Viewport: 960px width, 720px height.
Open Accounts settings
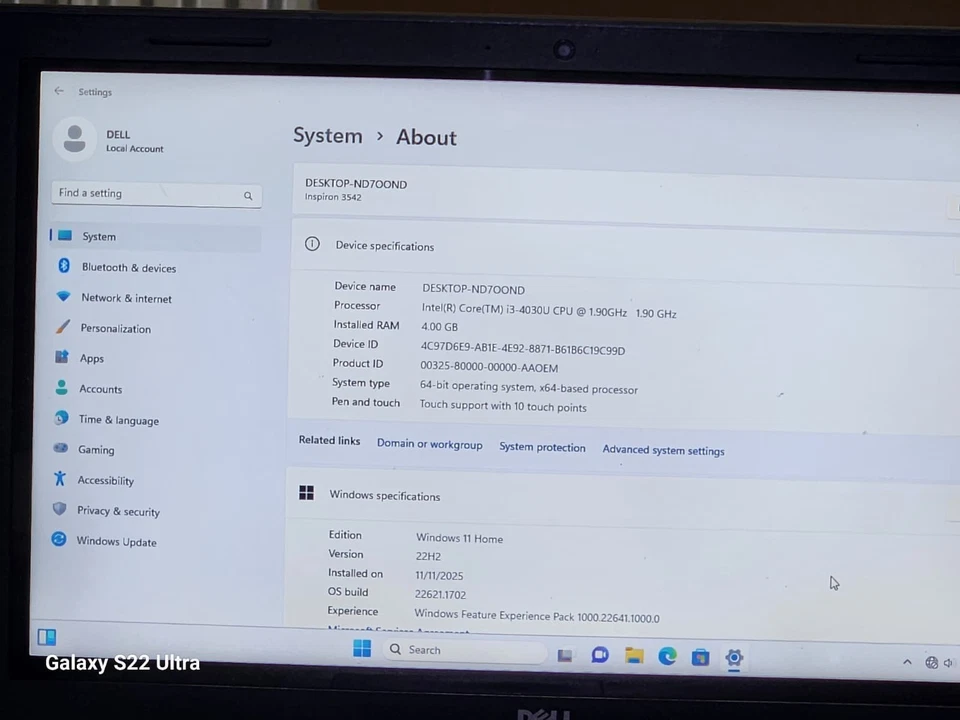click(x=100, y=389)
